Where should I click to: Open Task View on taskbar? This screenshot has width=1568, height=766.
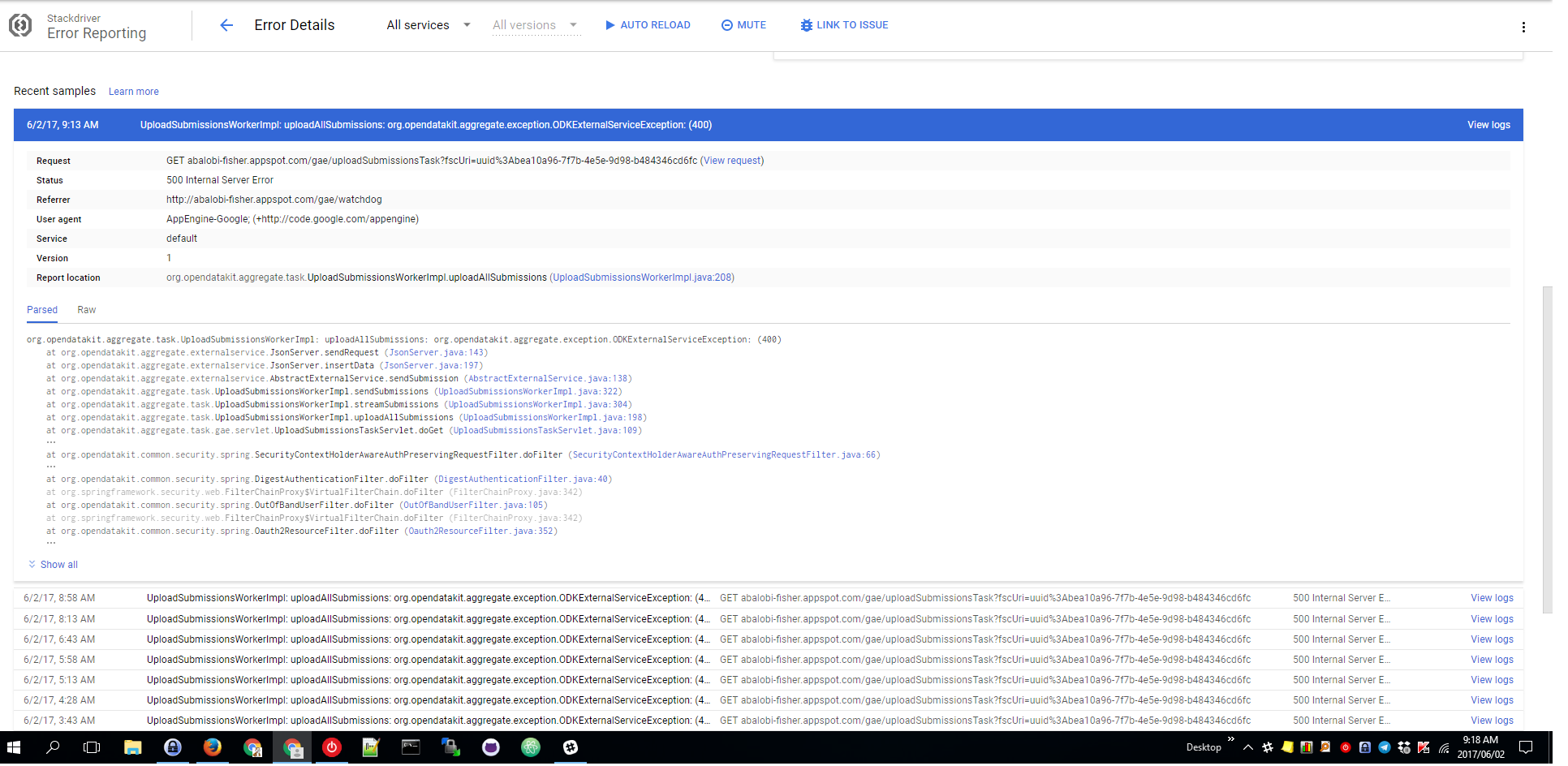pyautogui.click(x=92, y=747)
